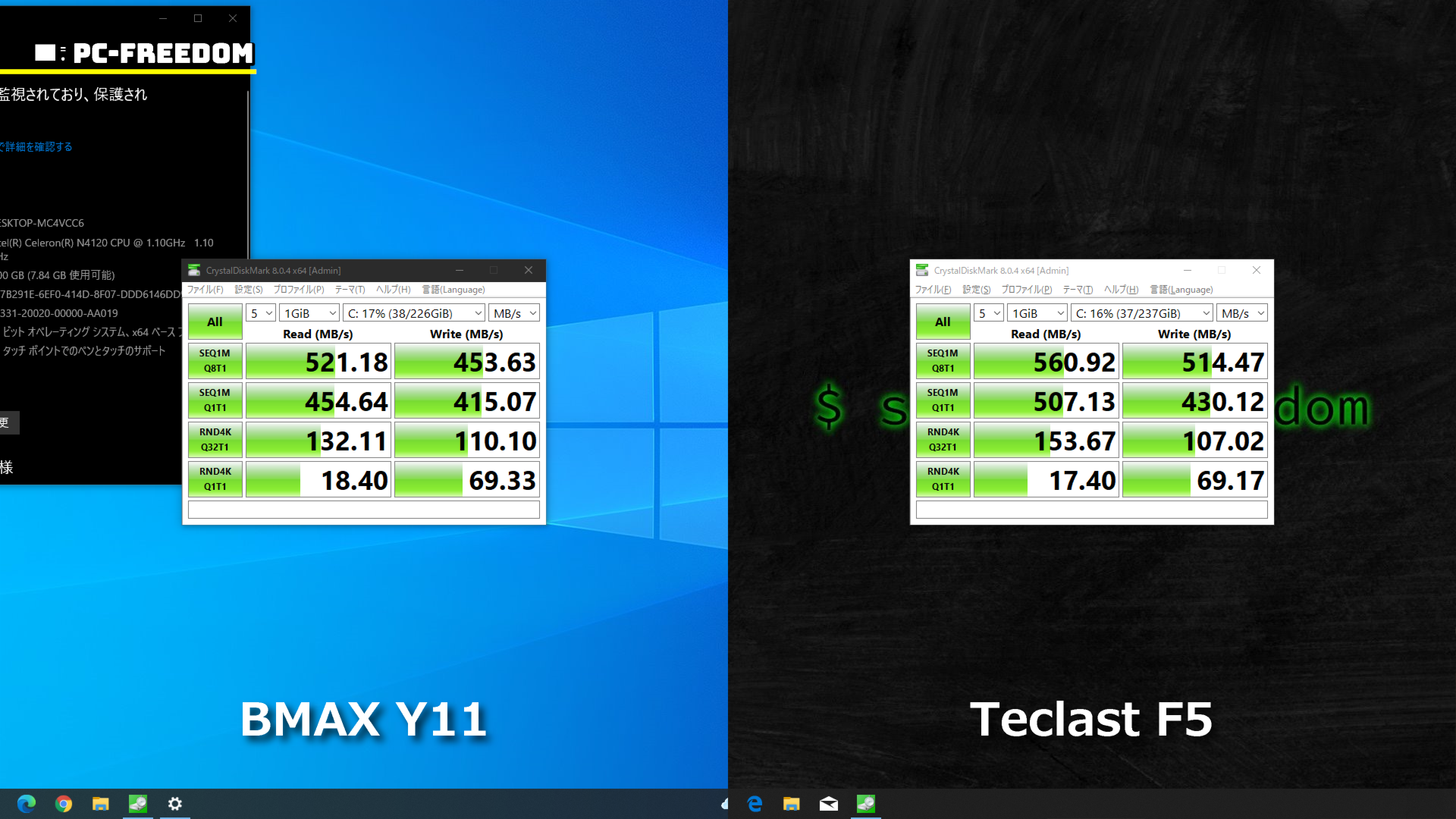Open 1GiB size dropdown in left window

click(309, 313)
